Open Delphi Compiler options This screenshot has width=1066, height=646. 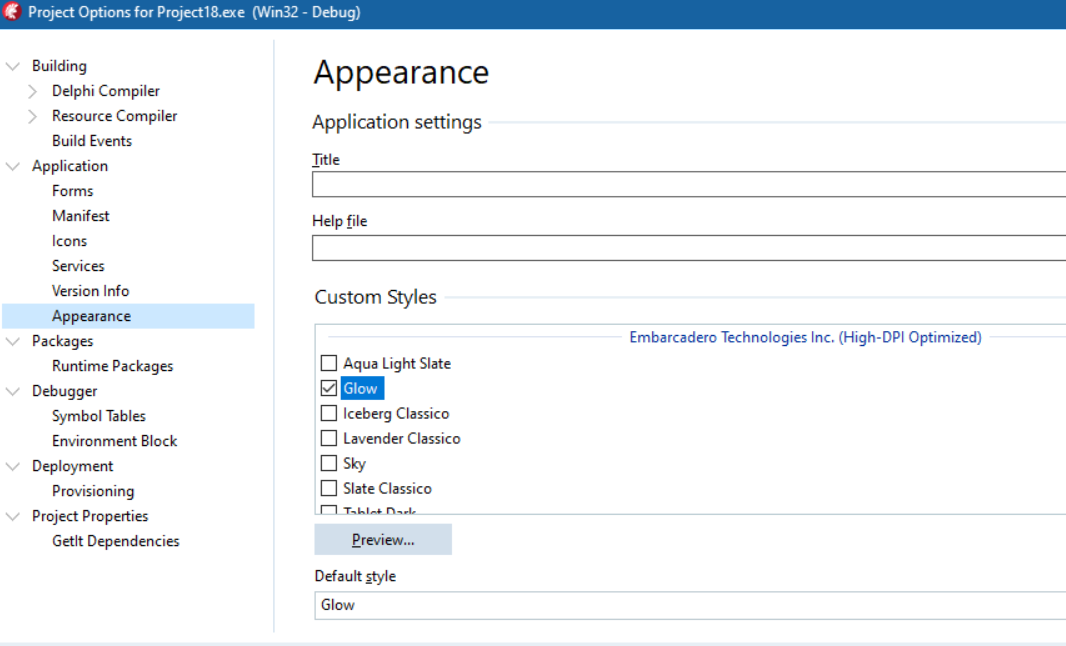pyautogui.click(x=105, y=91)
